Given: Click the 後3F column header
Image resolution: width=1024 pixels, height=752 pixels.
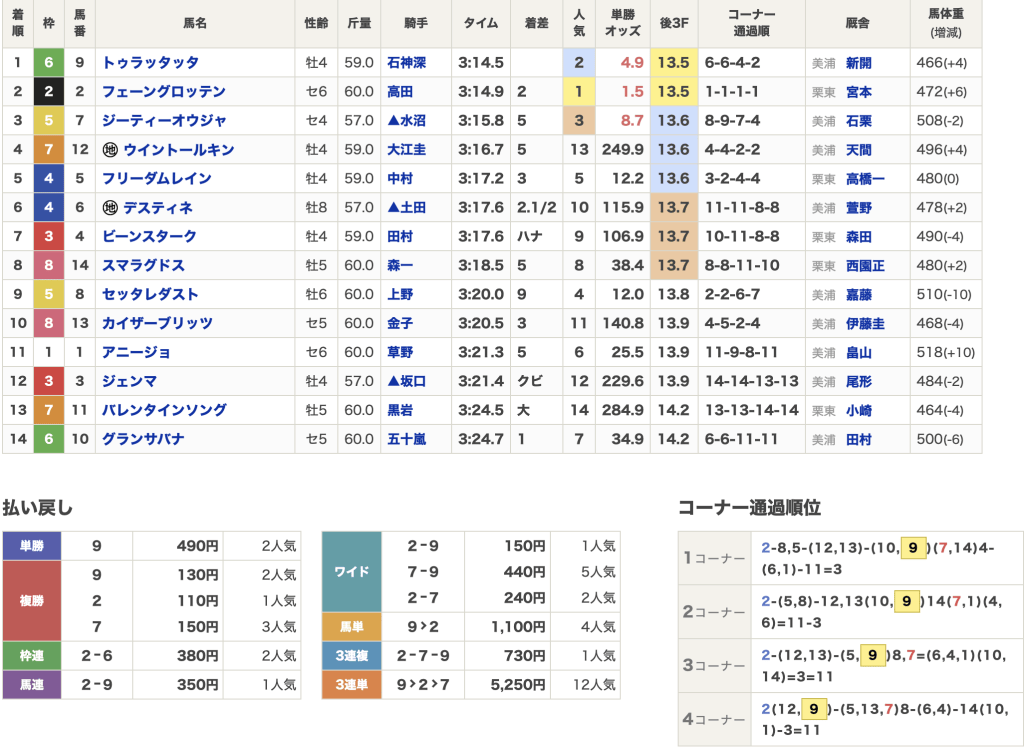Looking at the screenshot, I should coord(674,23).
